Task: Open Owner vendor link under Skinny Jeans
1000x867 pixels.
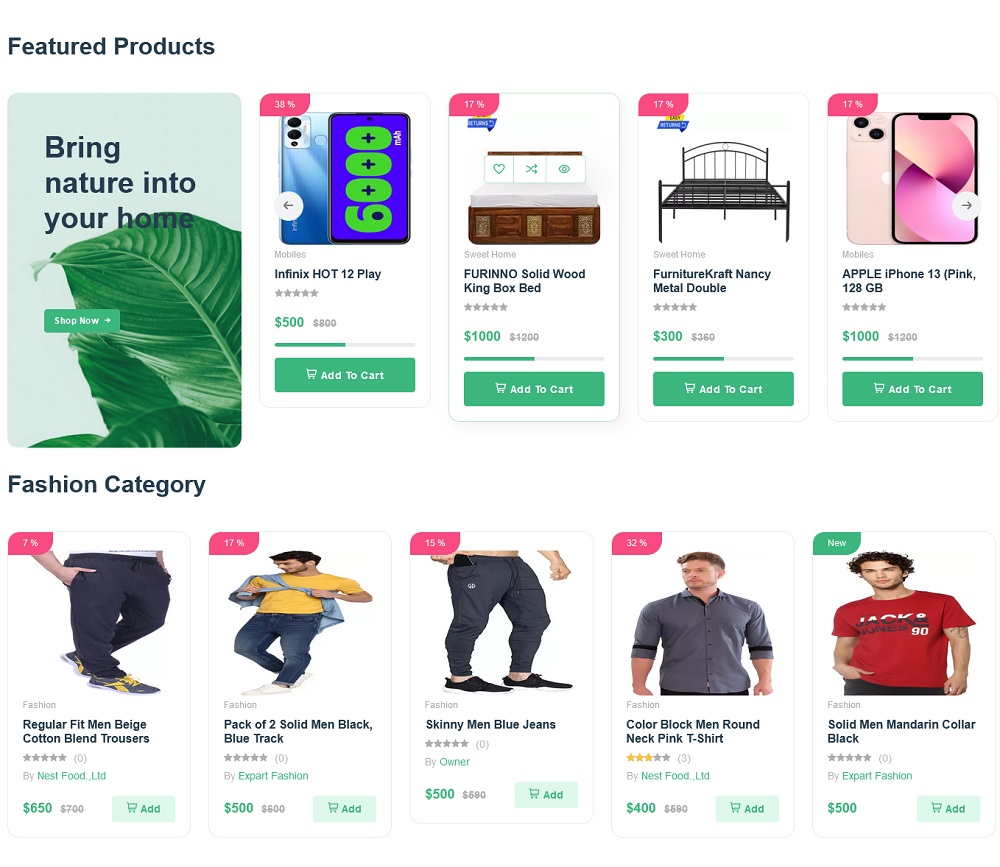Action: click(454, 762)
